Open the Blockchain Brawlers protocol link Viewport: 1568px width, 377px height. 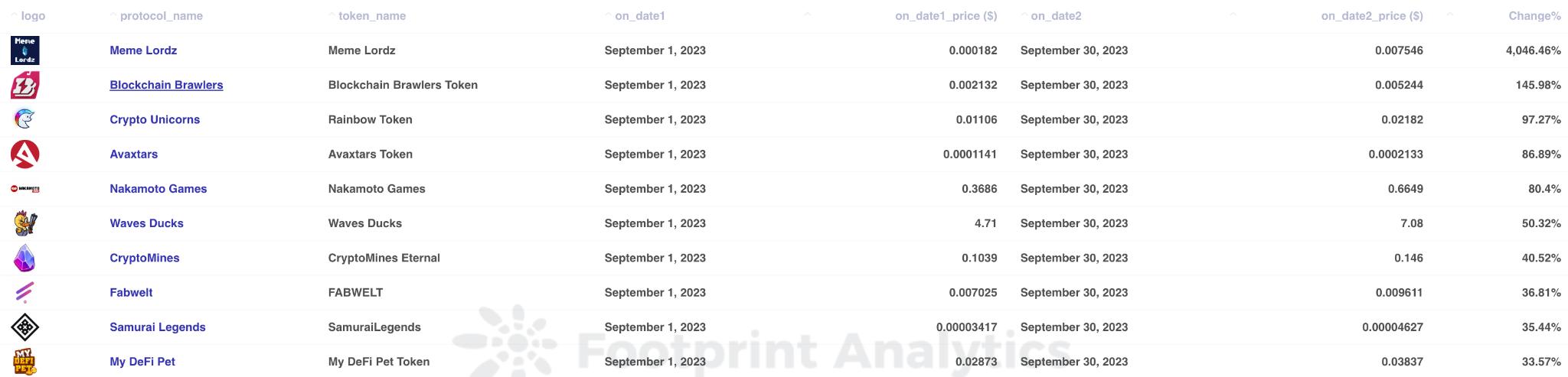(x=166, y=85)
